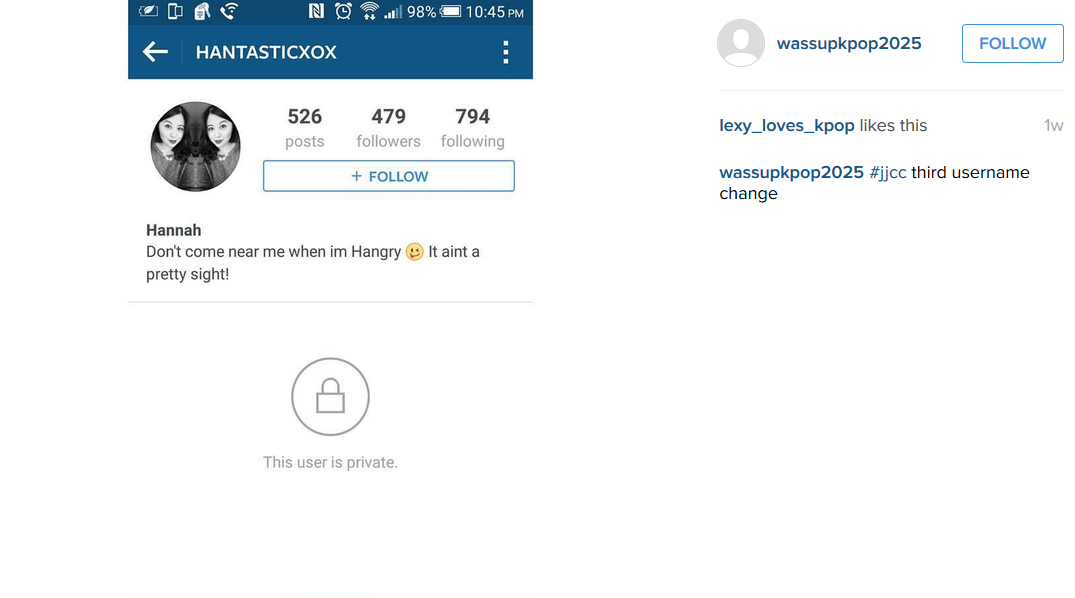Tap the back arrow beside HANTASTICXOX
The width and height of the screenshot is (1075, 598).
point(155,51)
